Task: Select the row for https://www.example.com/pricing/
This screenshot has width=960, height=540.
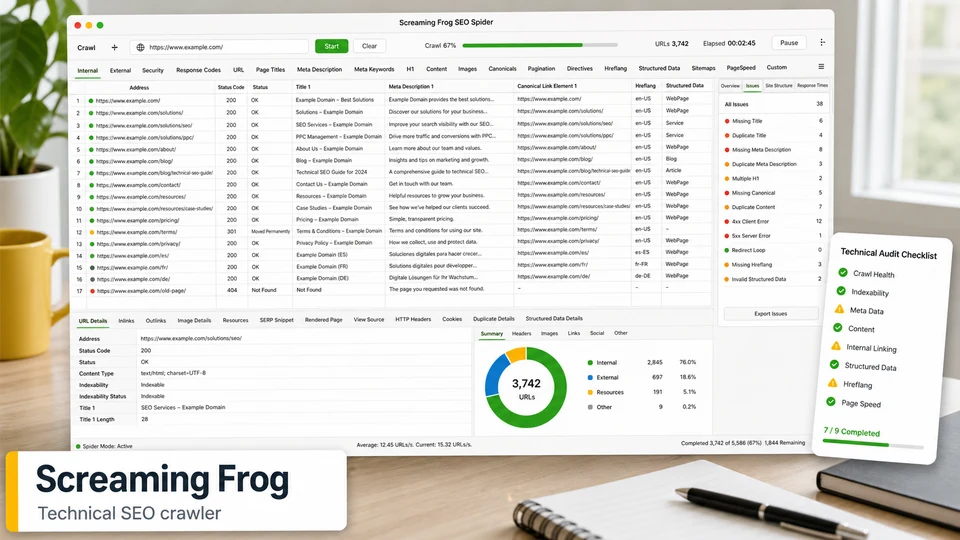Action: pos(392,220)
